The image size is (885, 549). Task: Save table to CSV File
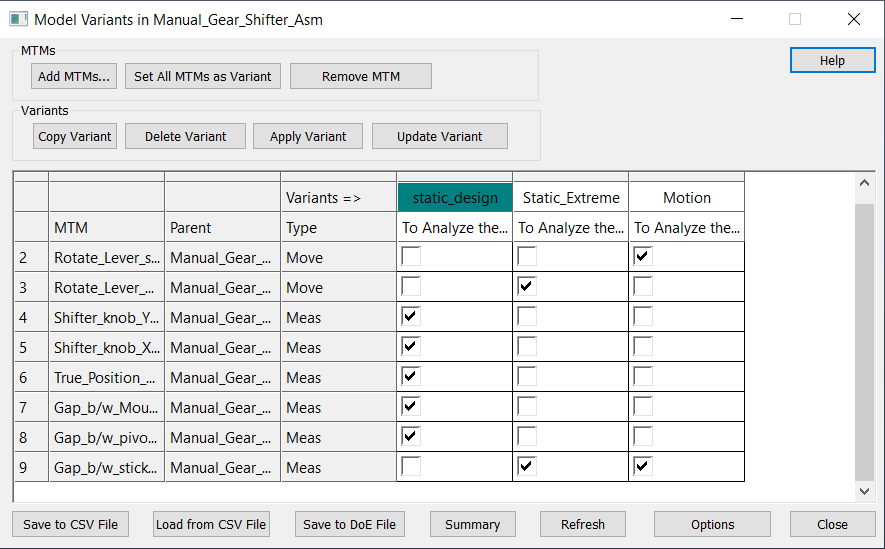point(71,524)
